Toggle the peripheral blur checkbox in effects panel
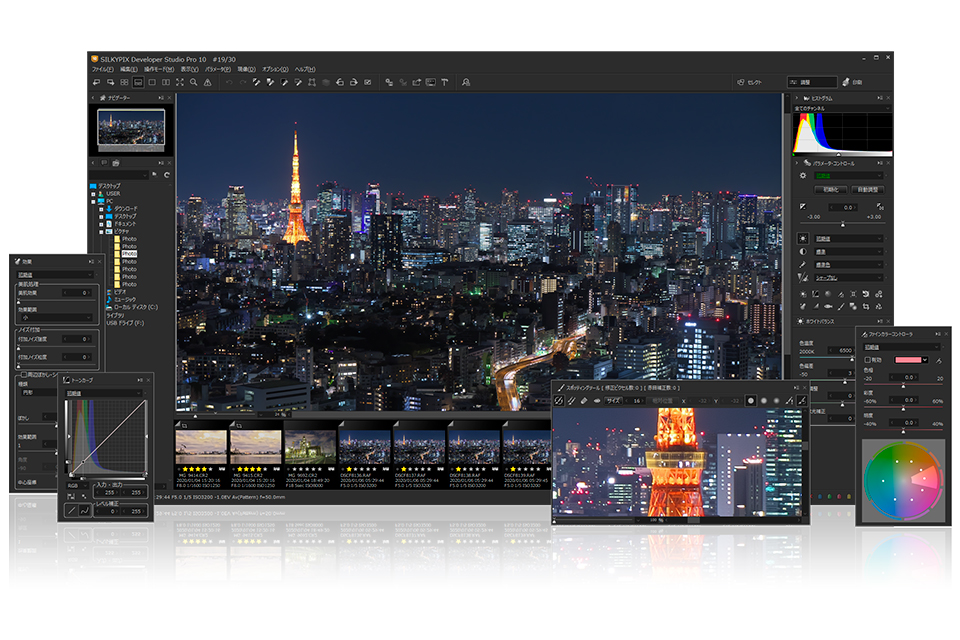Image resolution: width=960 pixels, height=640 pixels. tap(24, 374)
